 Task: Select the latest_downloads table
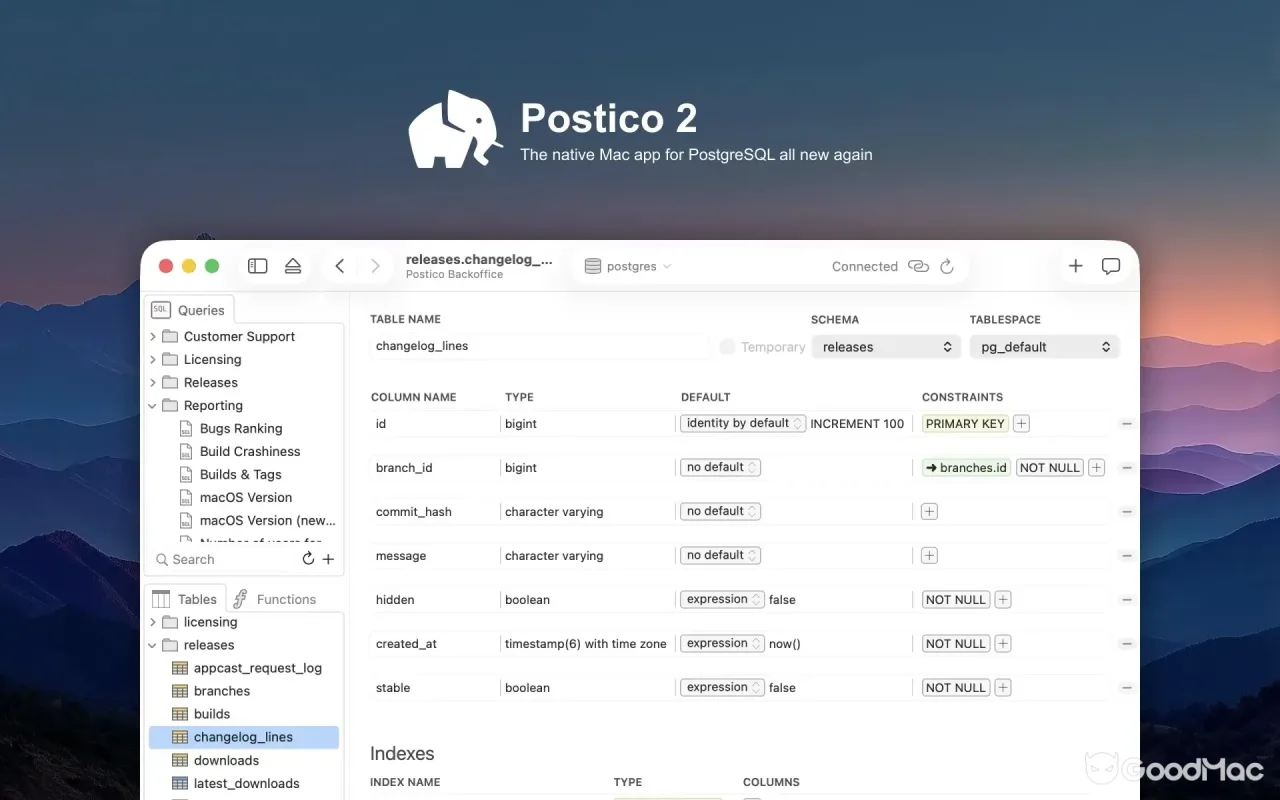tap(247, 783)
